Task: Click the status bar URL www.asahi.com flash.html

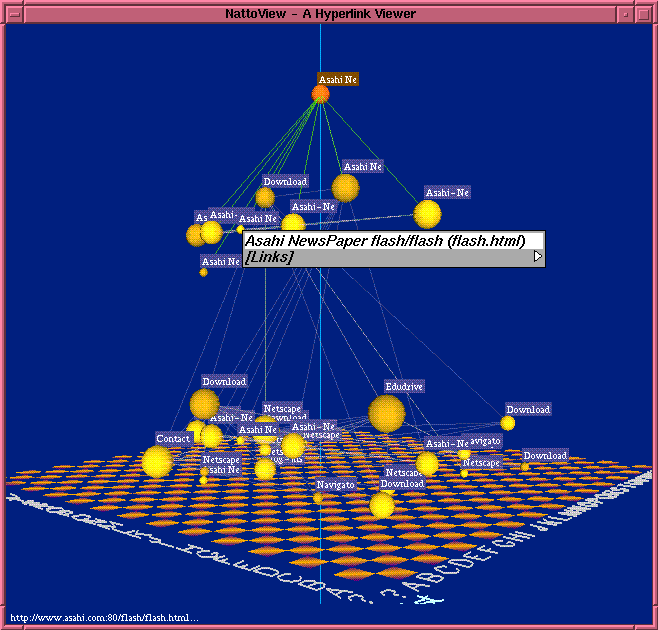Action: click(104, 618)
